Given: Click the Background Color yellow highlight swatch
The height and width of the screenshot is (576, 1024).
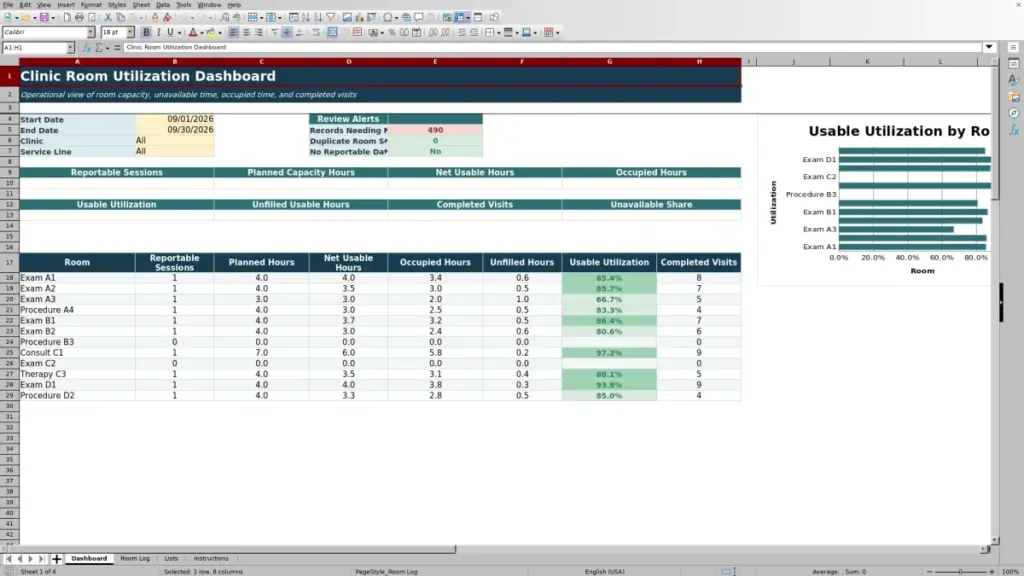Looking at the screenshot, I should point(211,33).
